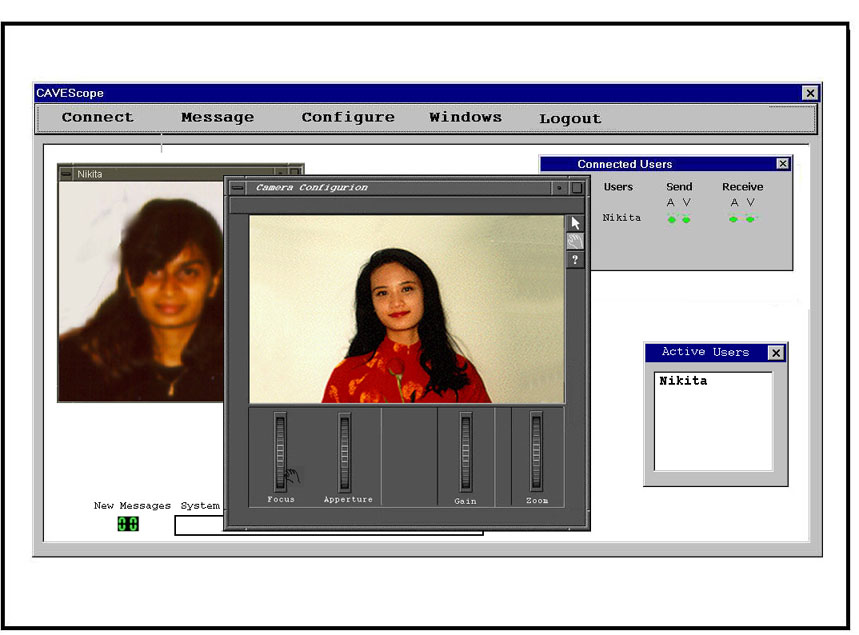The image size is (859, 635).
Task: Select the arrow pointer tool in Camera Configuration
Action: [x=575, y=223]
